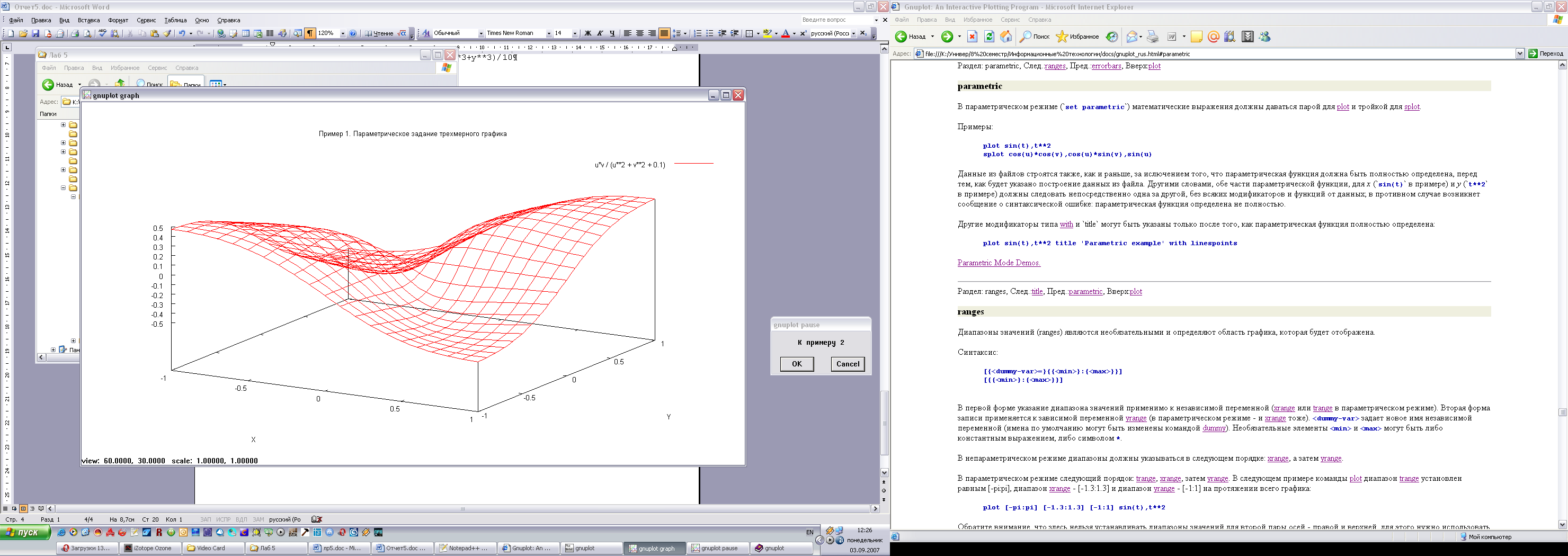Open History clock icon in Internet Explorer
Screen dimensions: 1568x556
pos(1111,37)
